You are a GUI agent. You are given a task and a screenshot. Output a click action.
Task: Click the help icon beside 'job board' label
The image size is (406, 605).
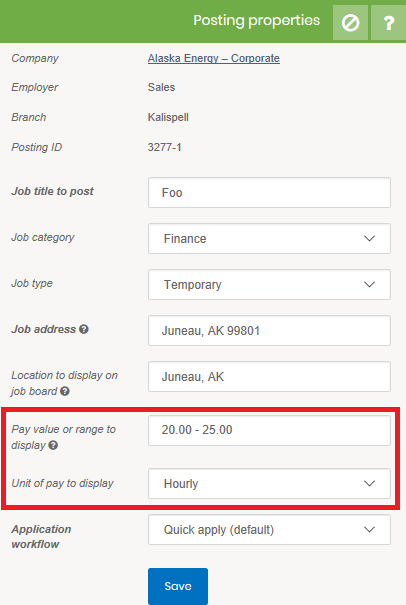[x=65, y=391]
